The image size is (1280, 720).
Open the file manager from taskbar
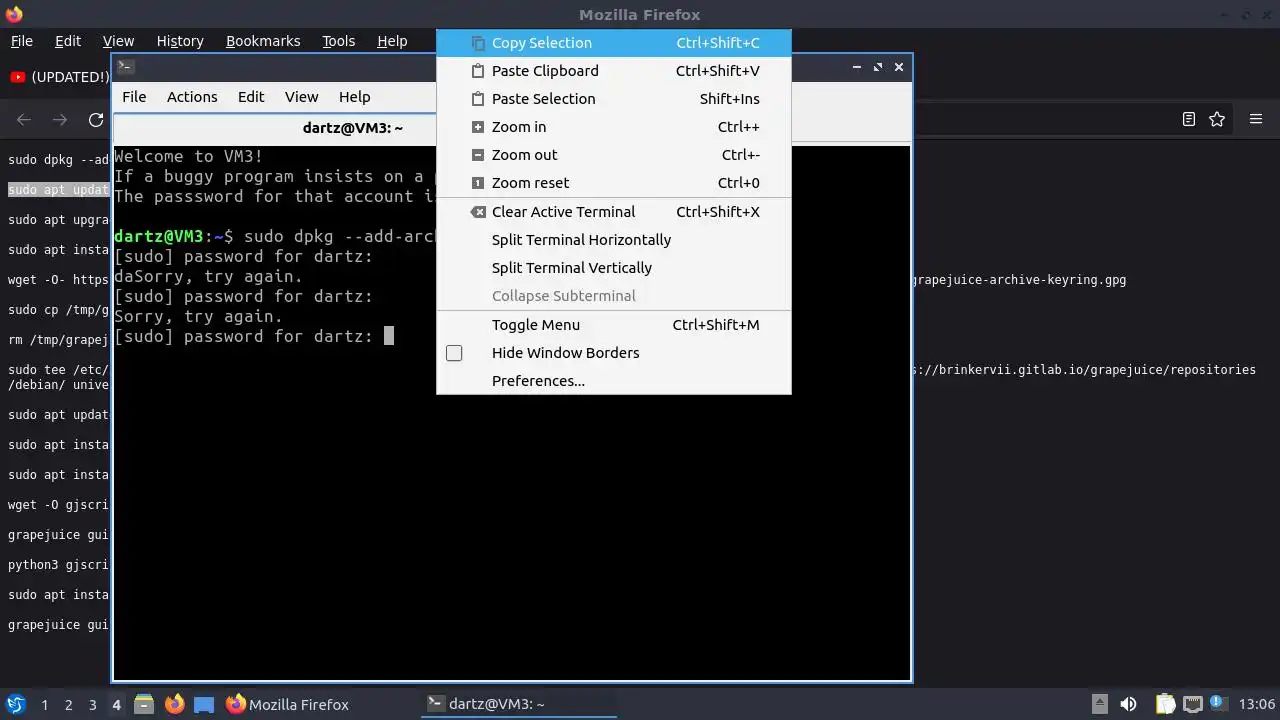coord(144,704)
